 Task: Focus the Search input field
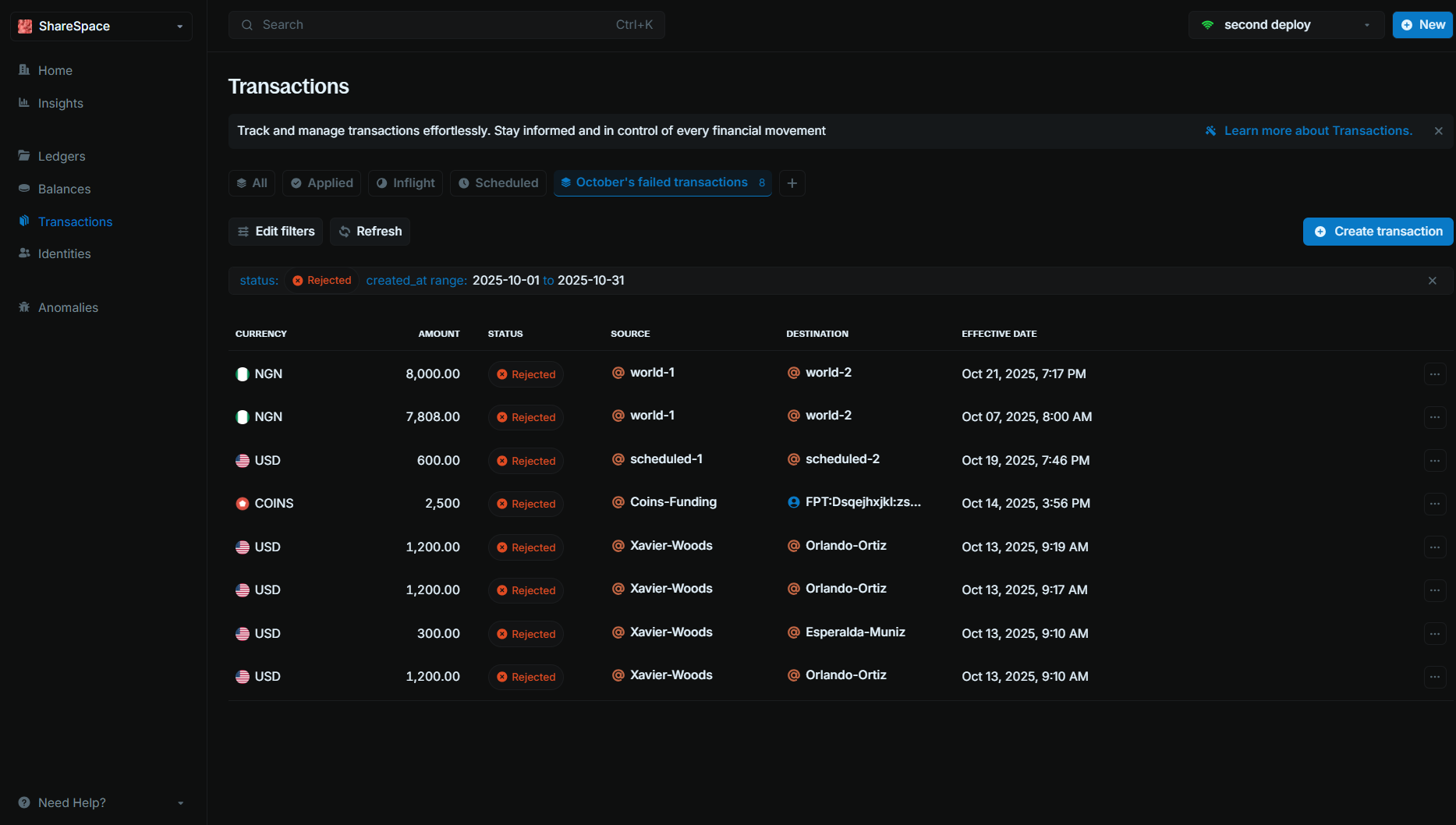[447, 25]
